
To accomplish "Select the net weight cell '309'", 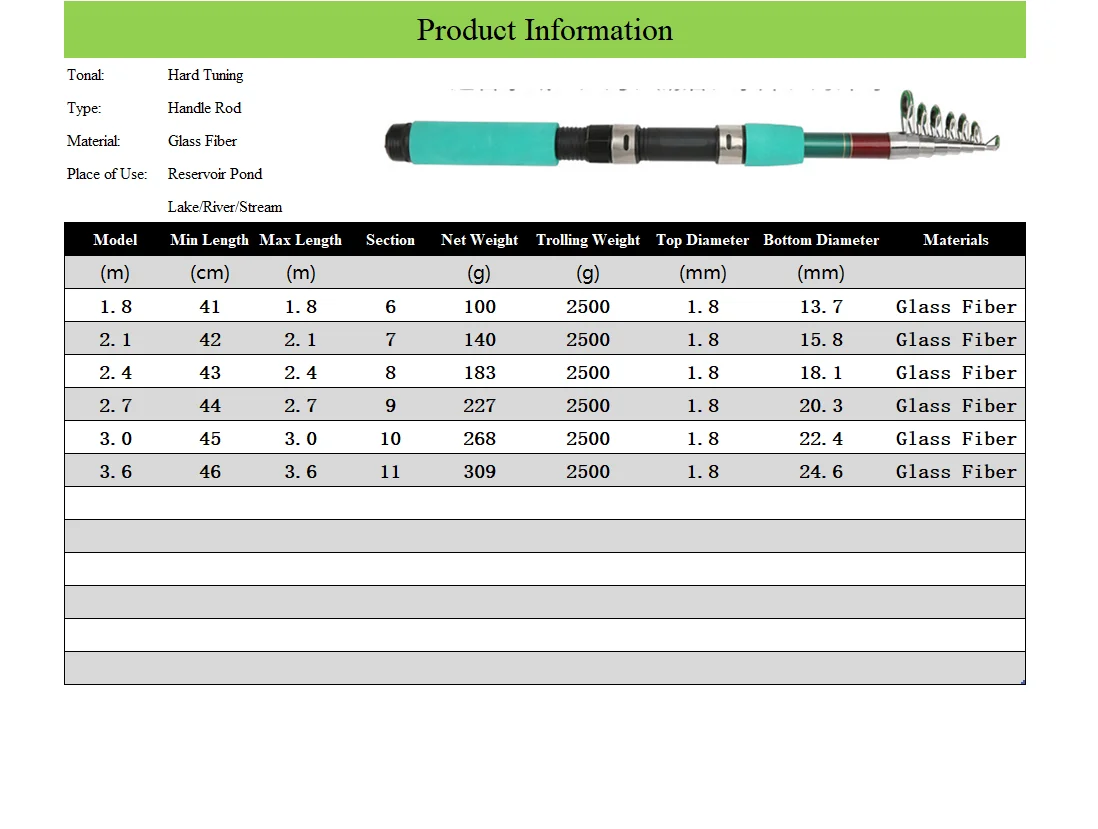I will 480,471.
